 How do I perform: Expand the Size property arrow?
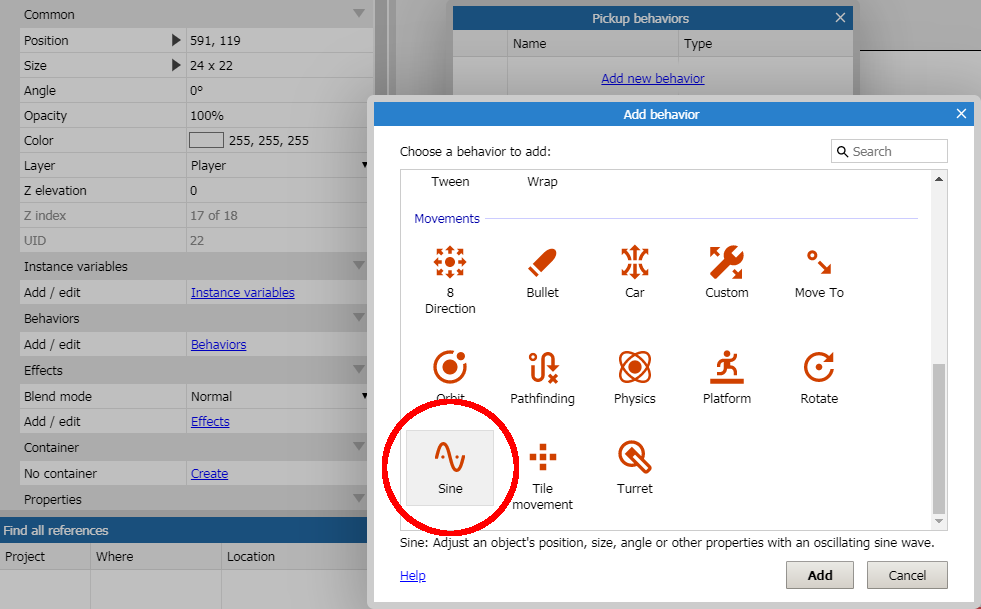176,66
